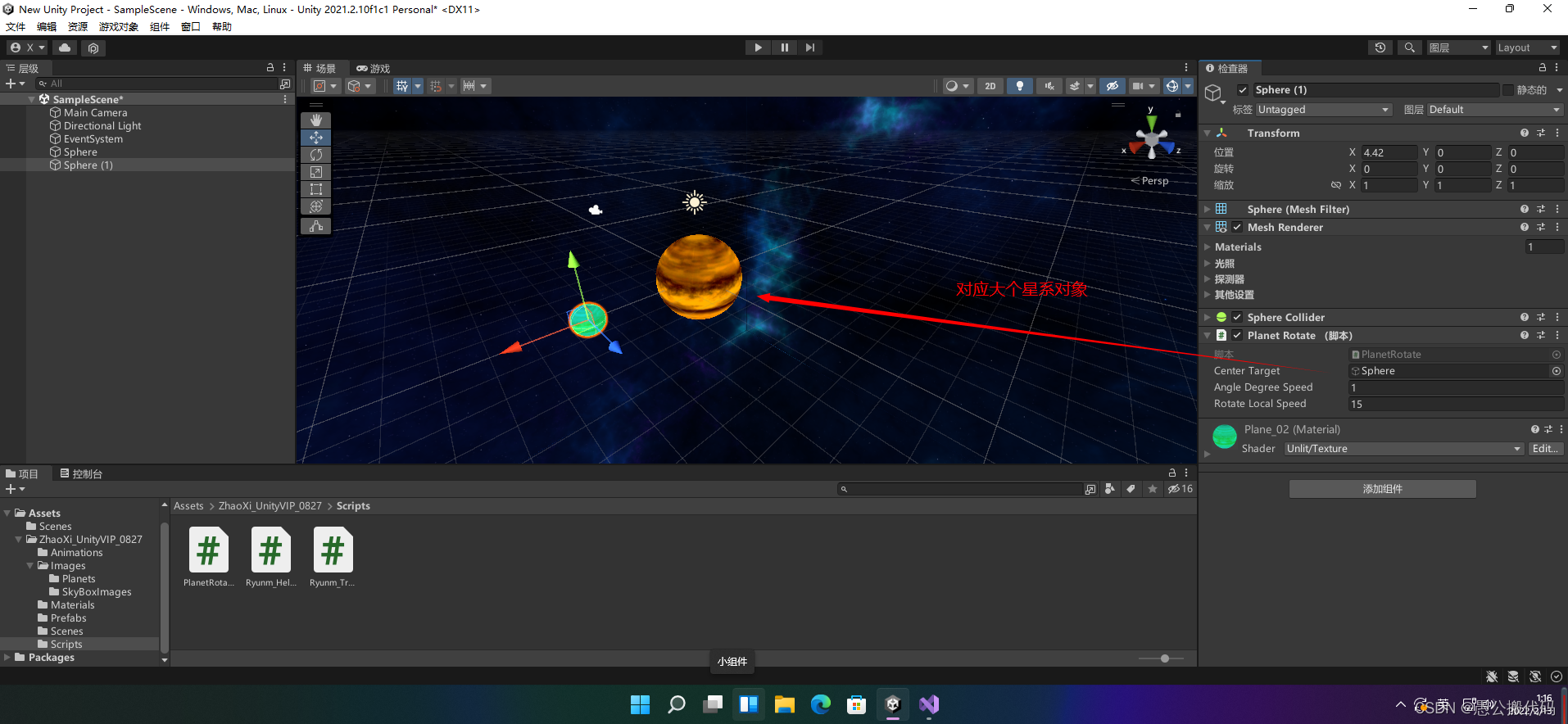Open the Layout dropdown
The height and width of the screenshot is (724, 1568).
point(1528,48)
